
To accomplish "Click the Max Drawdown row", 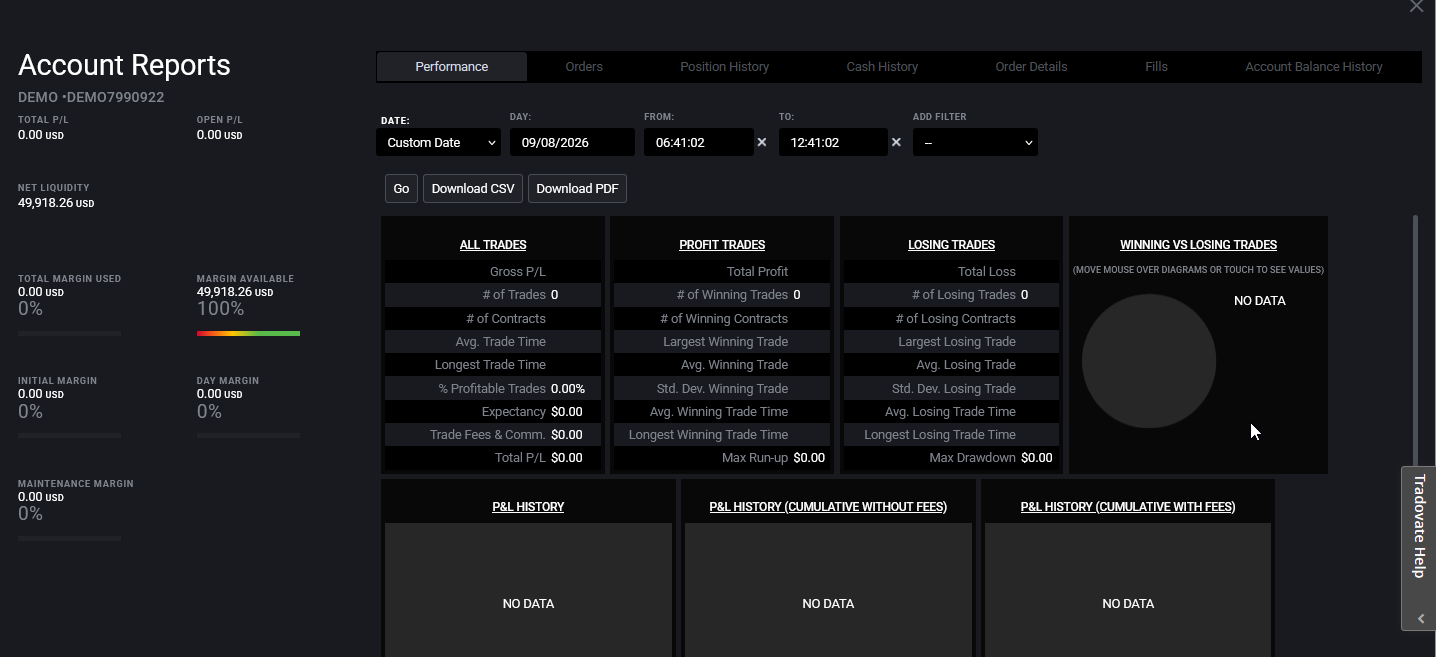I will 951,458.
